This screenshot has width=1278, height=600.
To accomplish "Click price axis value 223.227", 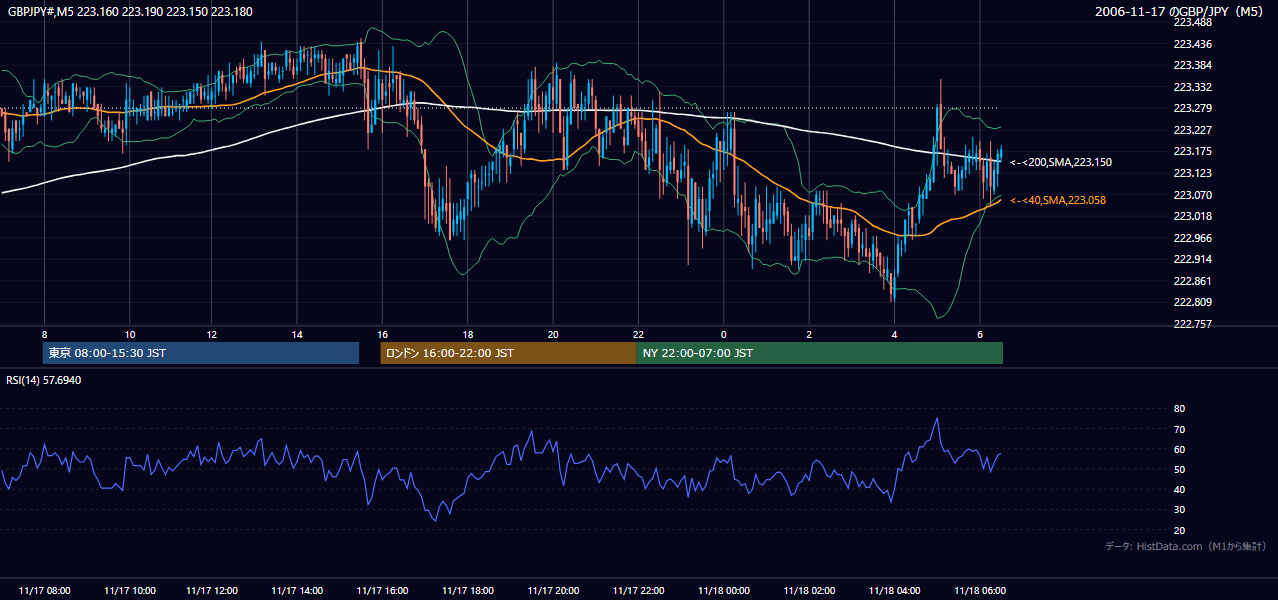I will pos(1193,130).
